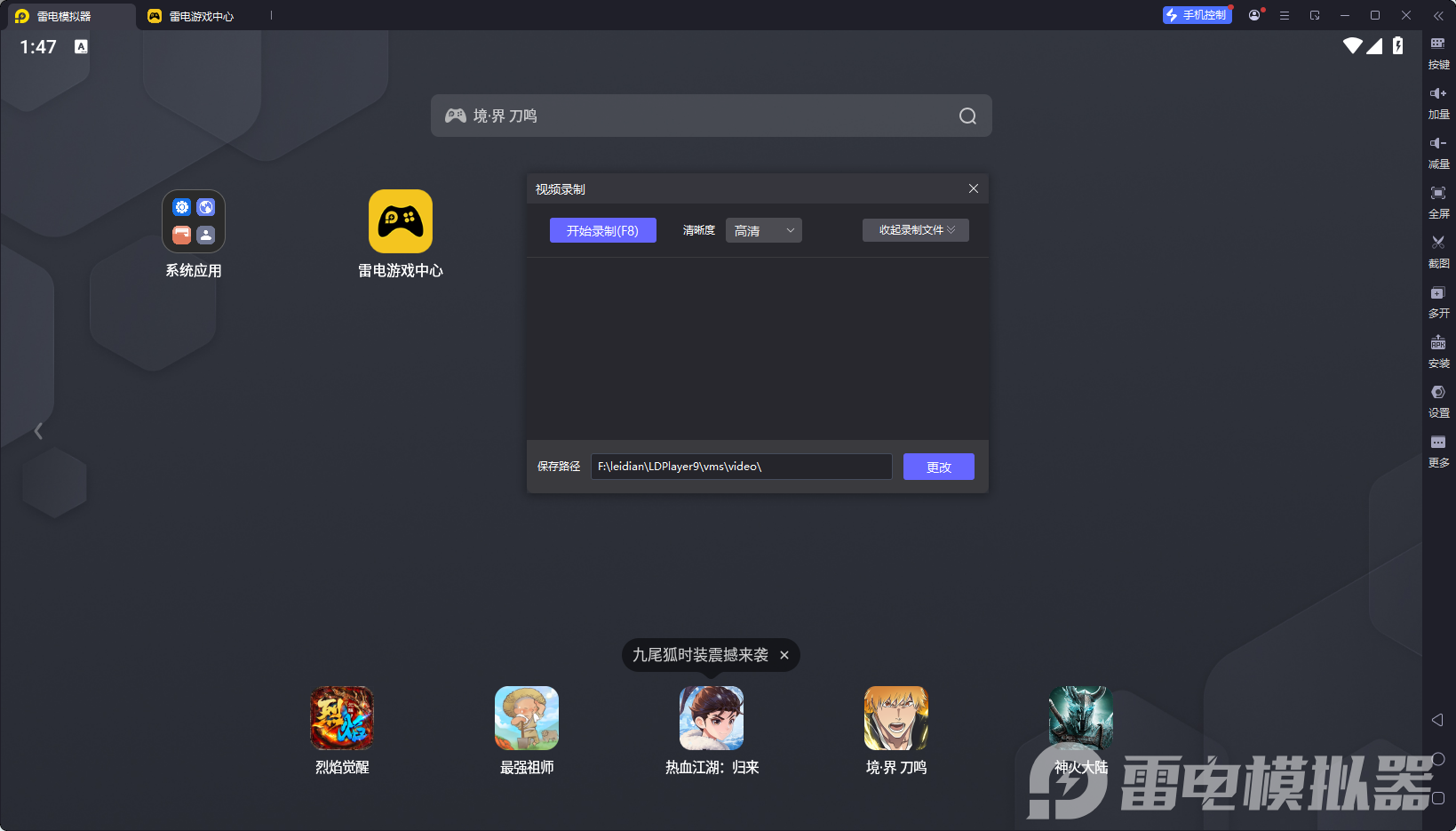This screenshot has width=1456, height=831.
Task: Enter 全屏 fullscreen mode from sidebar
Action: pyautogui.click(x=1438, y=202)
